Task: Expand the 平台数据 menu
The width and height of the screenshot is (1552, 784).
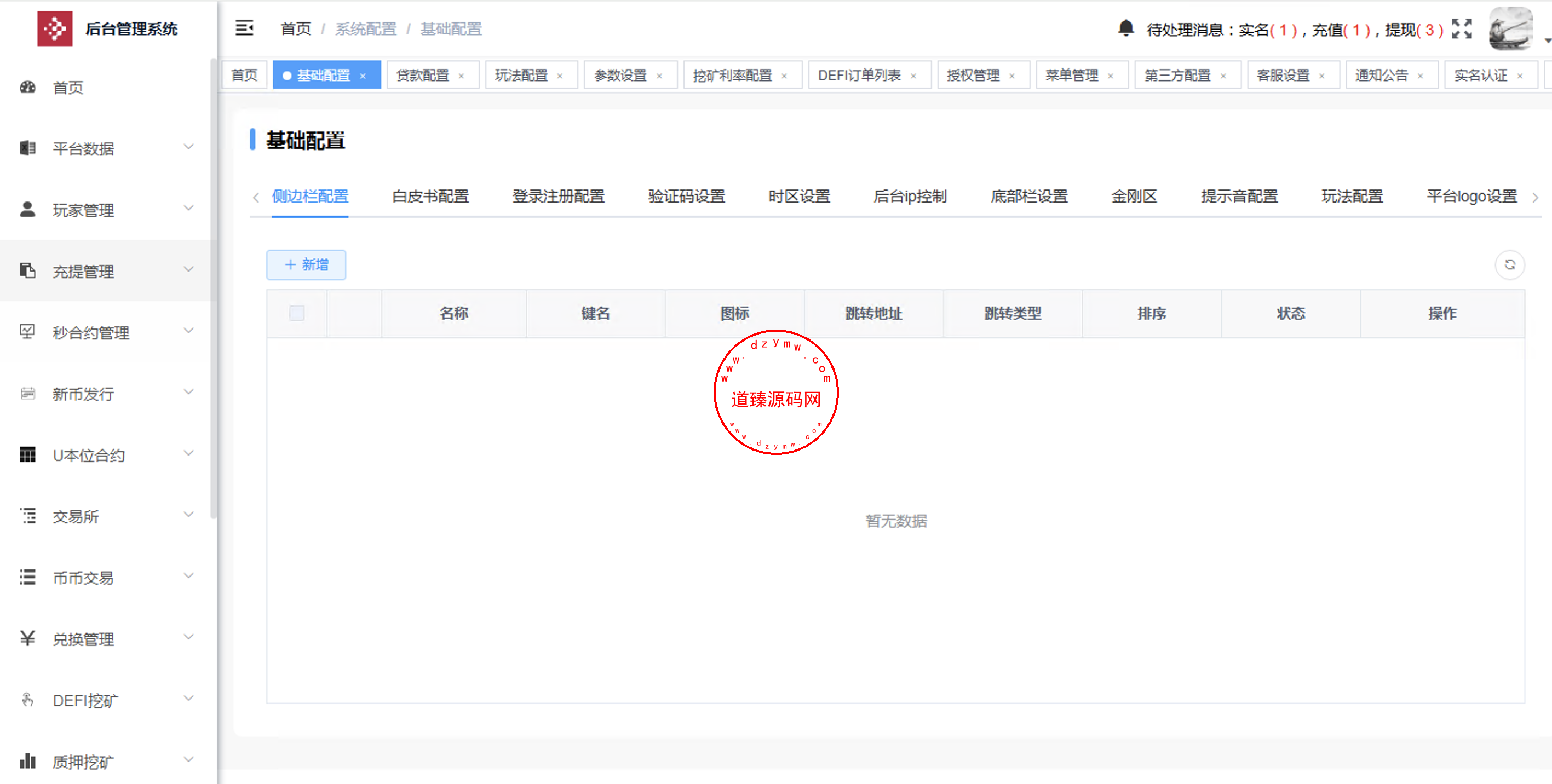Action: 188,147
